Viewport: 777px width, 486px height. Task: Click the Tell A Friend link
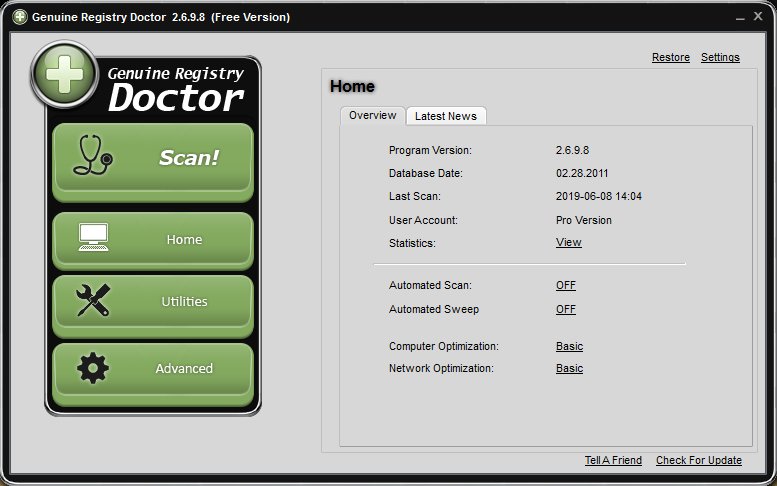pos(613,460)
